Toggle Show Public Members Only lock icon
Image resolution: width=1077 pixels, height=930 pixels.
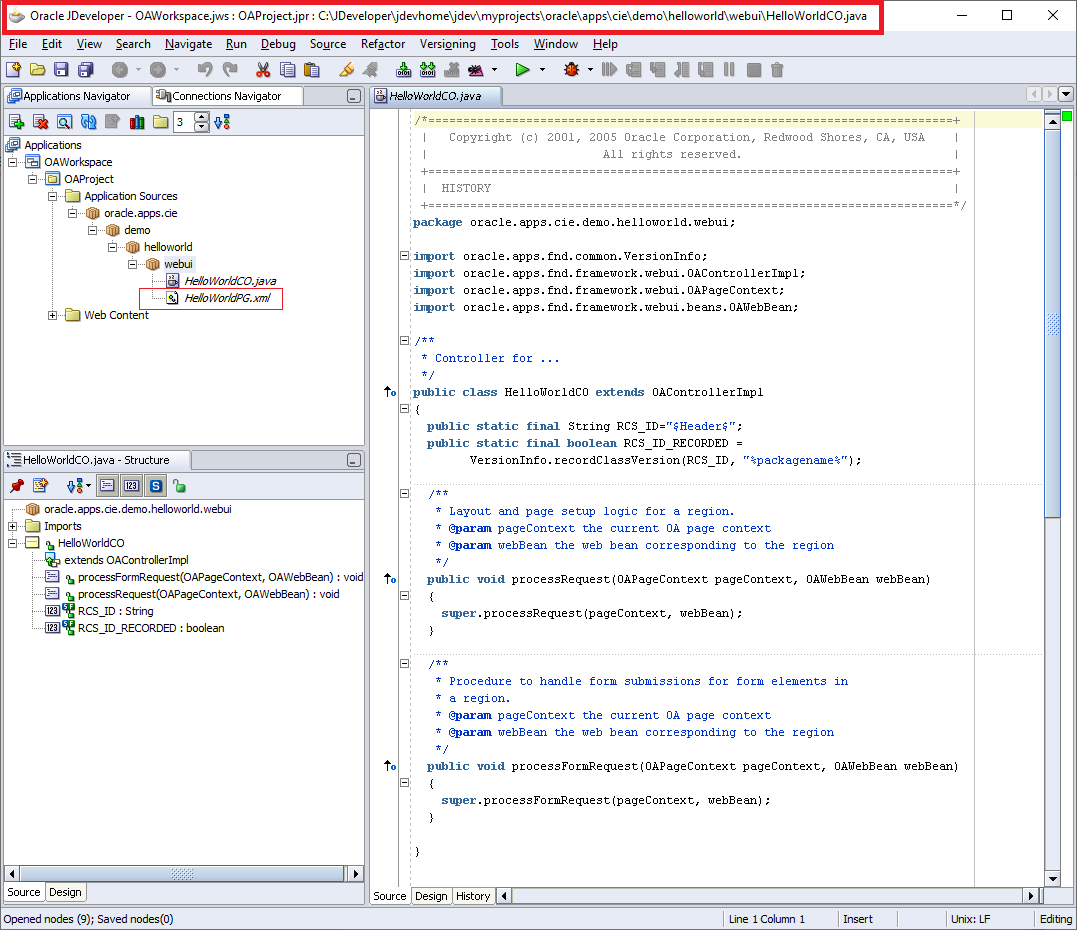(180, 486)
